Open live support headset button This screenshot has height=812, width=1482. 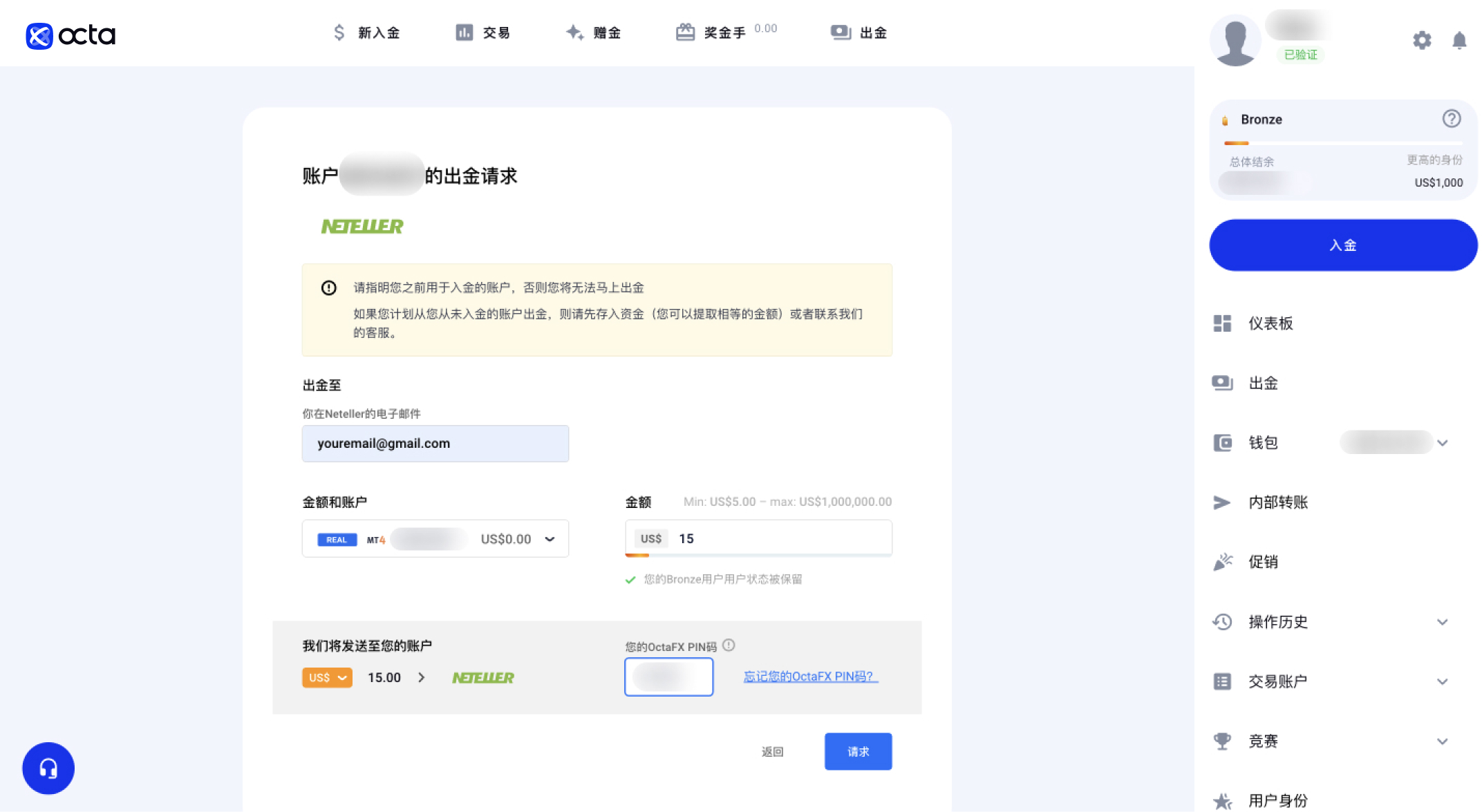tap(48, 768)
